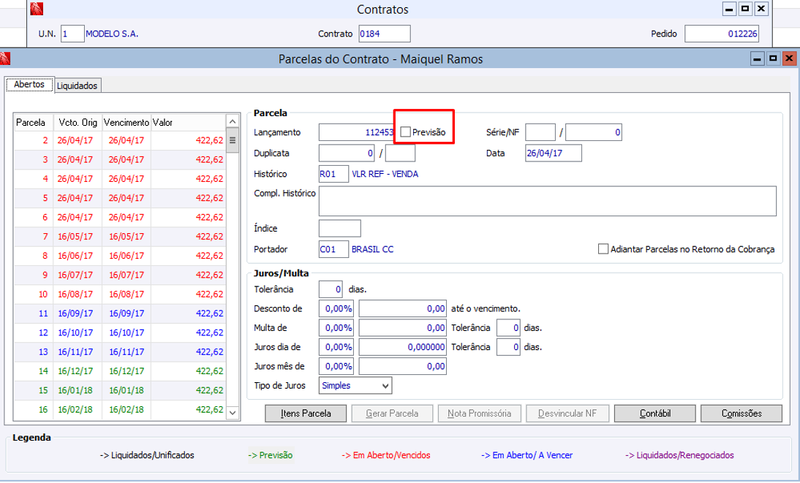Click the Portador code field C01
This screenshot has height=483, width=800.
[x=334, y=249]
